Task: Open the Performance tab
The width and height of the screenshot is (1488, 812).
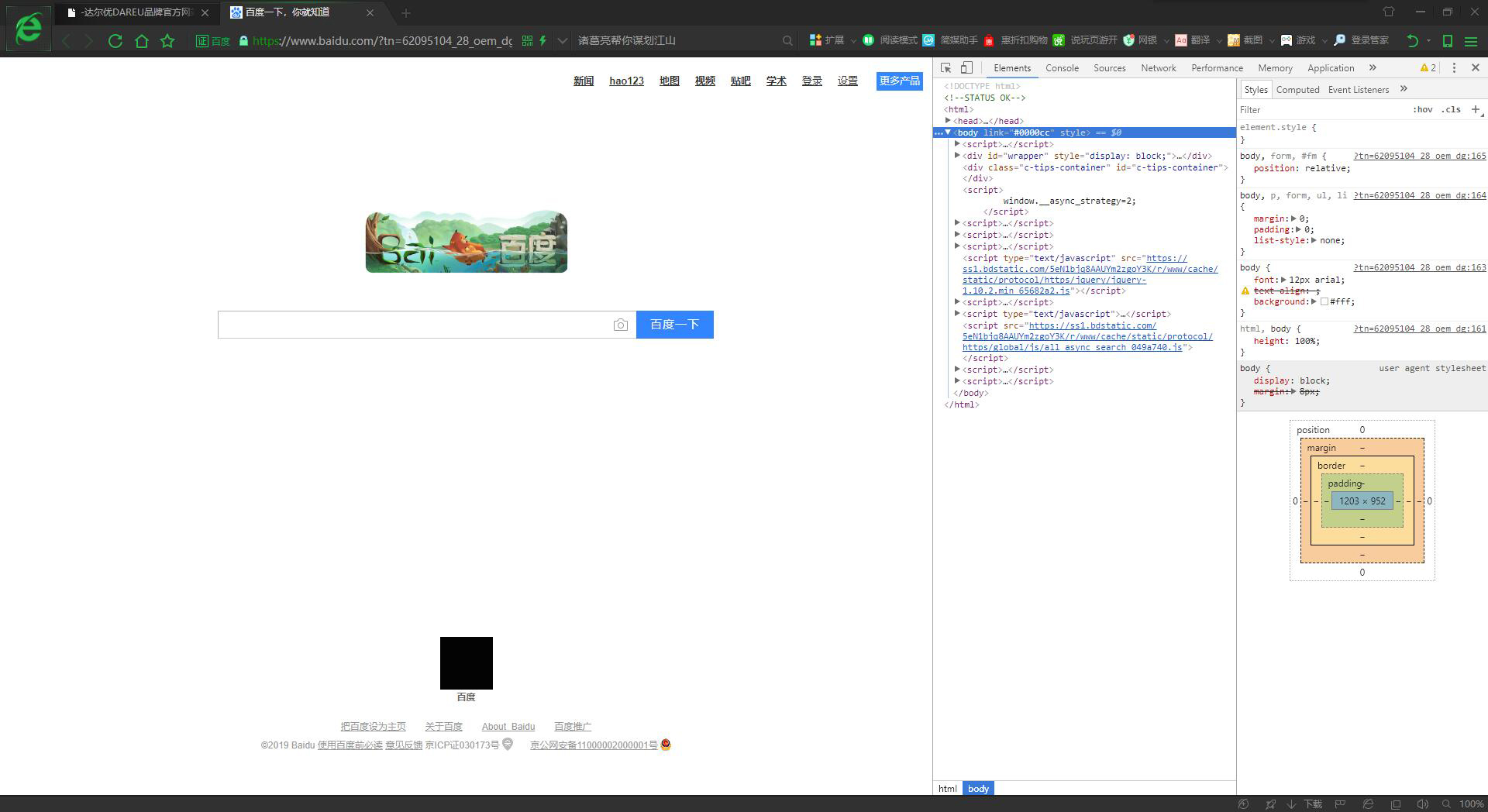Action: coord(1217,68)
